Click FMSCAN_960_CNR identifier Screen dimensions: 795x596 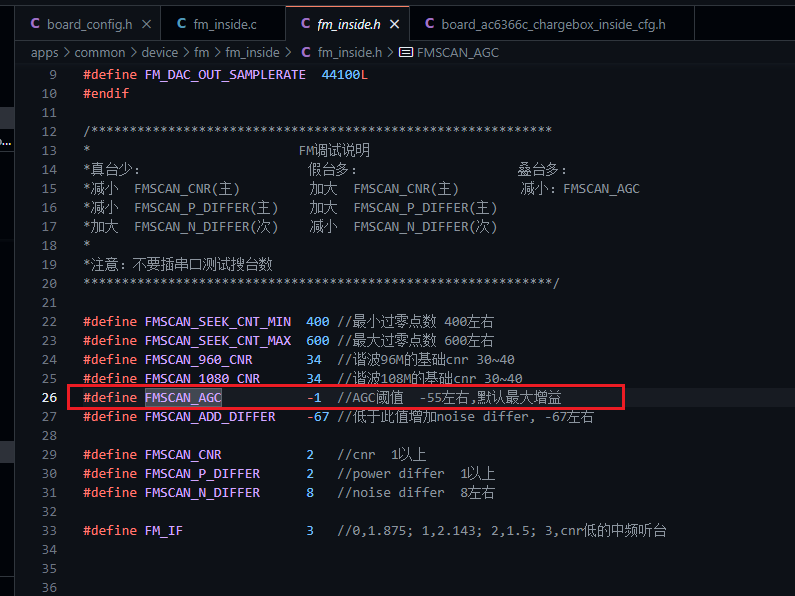click(x=199, y=360)
